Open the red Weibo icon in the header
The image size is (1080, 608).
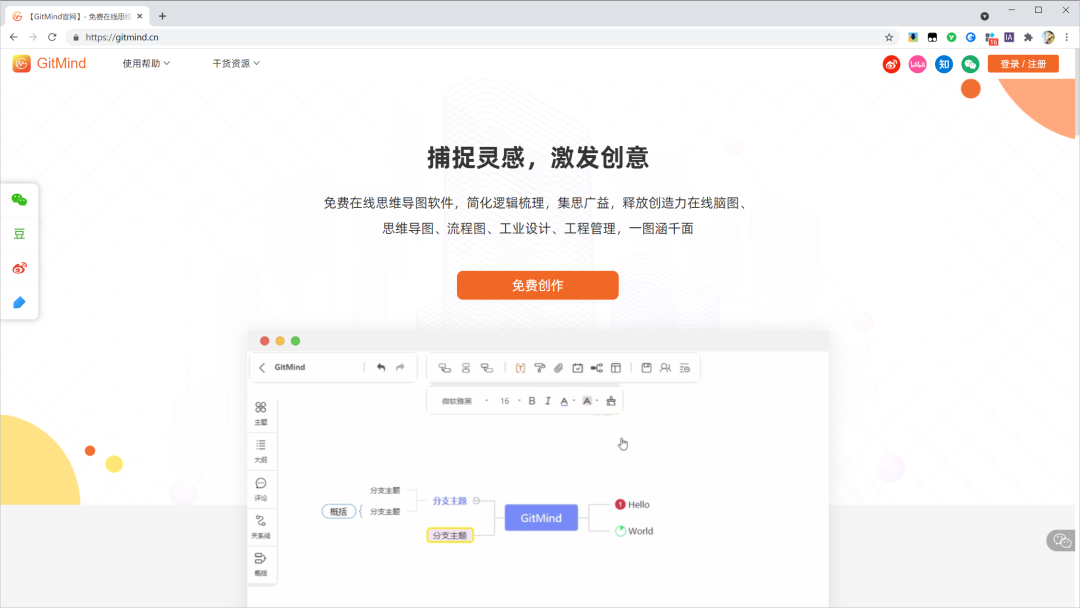[x=891, y=64]
